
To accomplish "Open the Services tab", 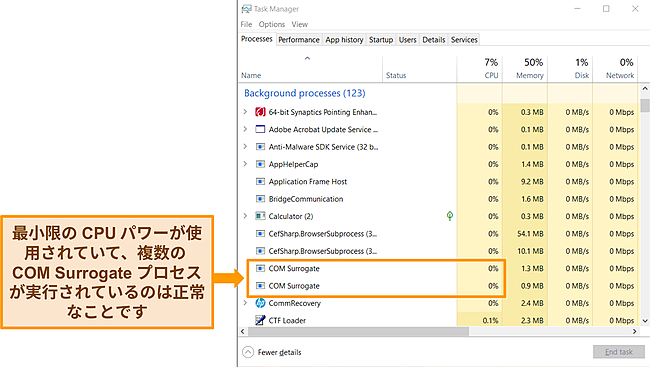I will pos(464,40).
